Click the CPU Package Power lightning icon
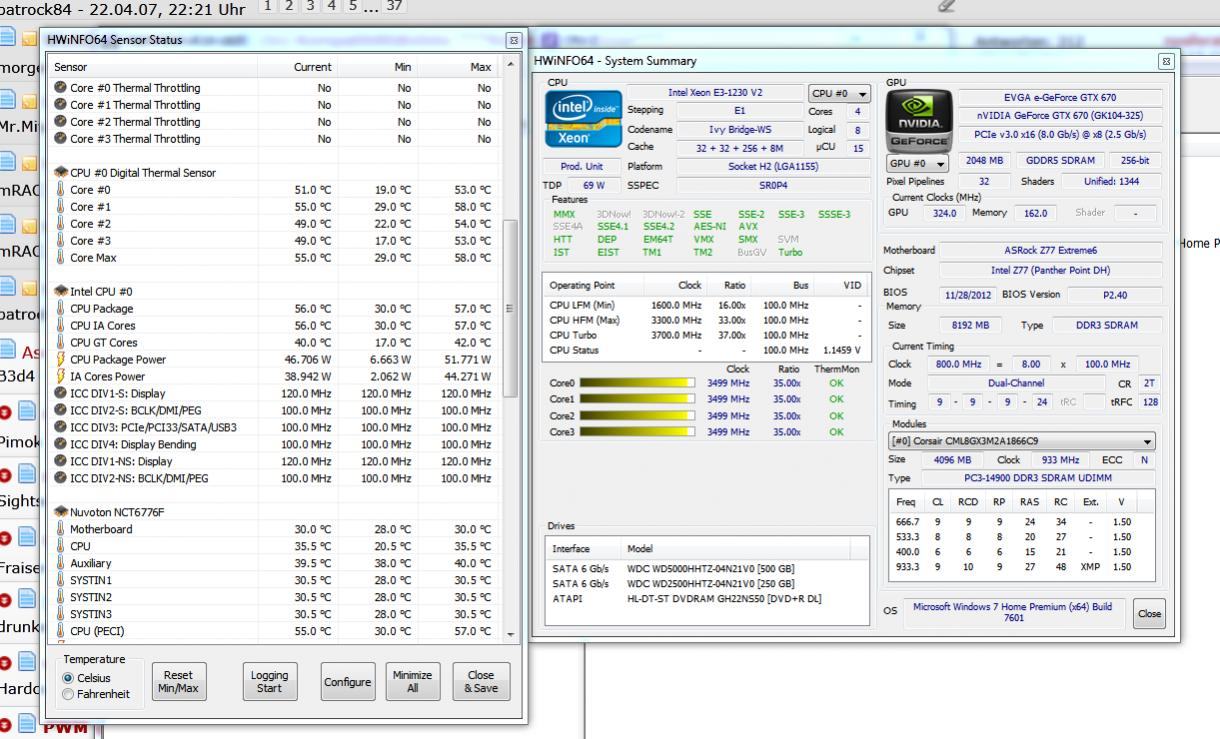This screenshot has height=739, width=1220. [x=60, y=360]
